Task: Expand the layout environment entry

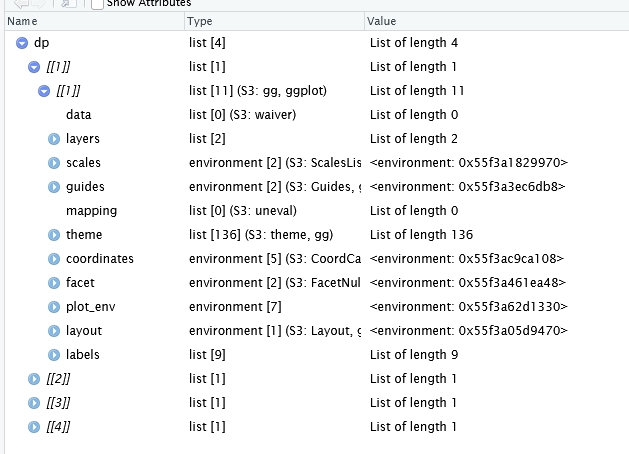Action: tap(54, 331)
